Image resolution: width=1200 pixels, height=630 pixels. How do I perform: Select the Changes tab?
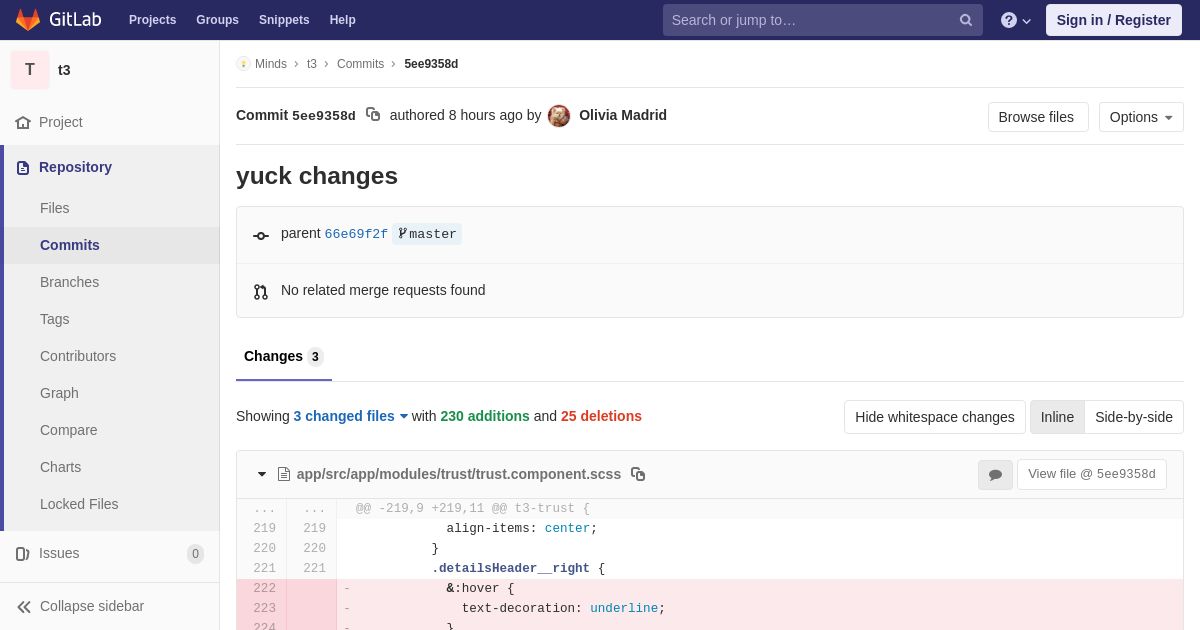click(x=273, y=356)
